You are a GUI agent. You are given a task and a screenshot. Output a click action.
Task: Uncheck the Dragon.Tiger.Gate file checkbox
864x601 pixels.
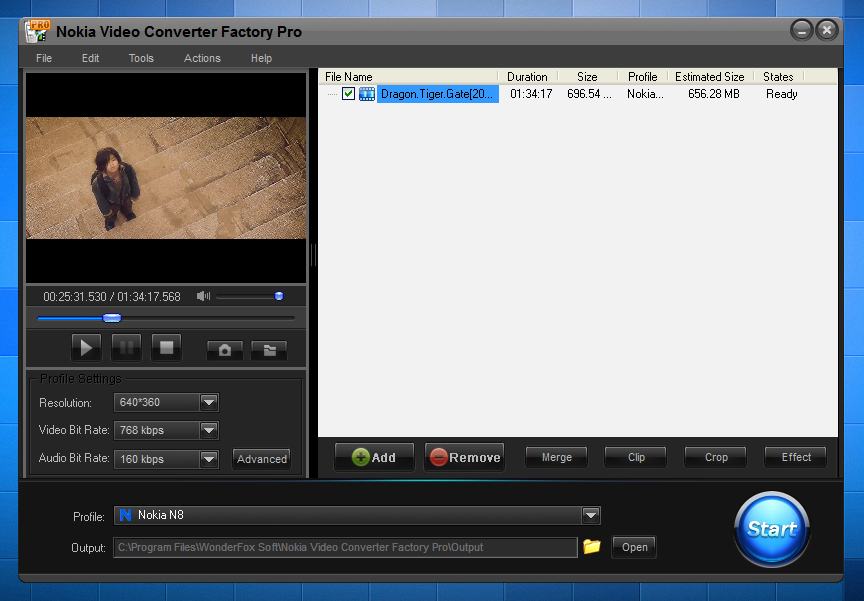pyautogui.click(x=348, y=94)
